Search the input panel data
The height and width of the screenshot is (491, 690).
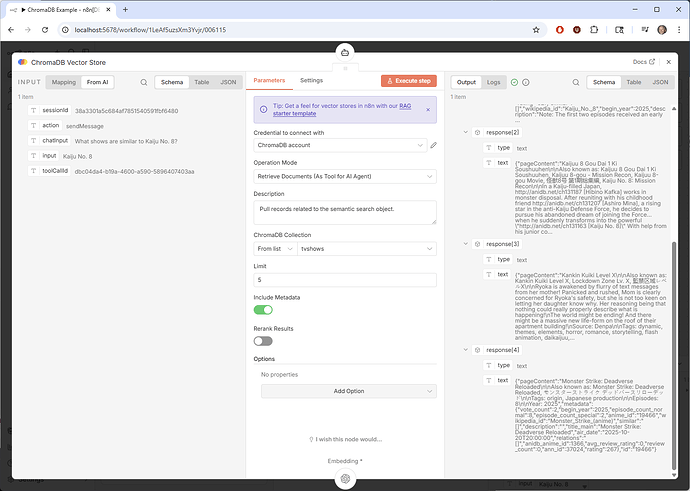pos(144,82)
